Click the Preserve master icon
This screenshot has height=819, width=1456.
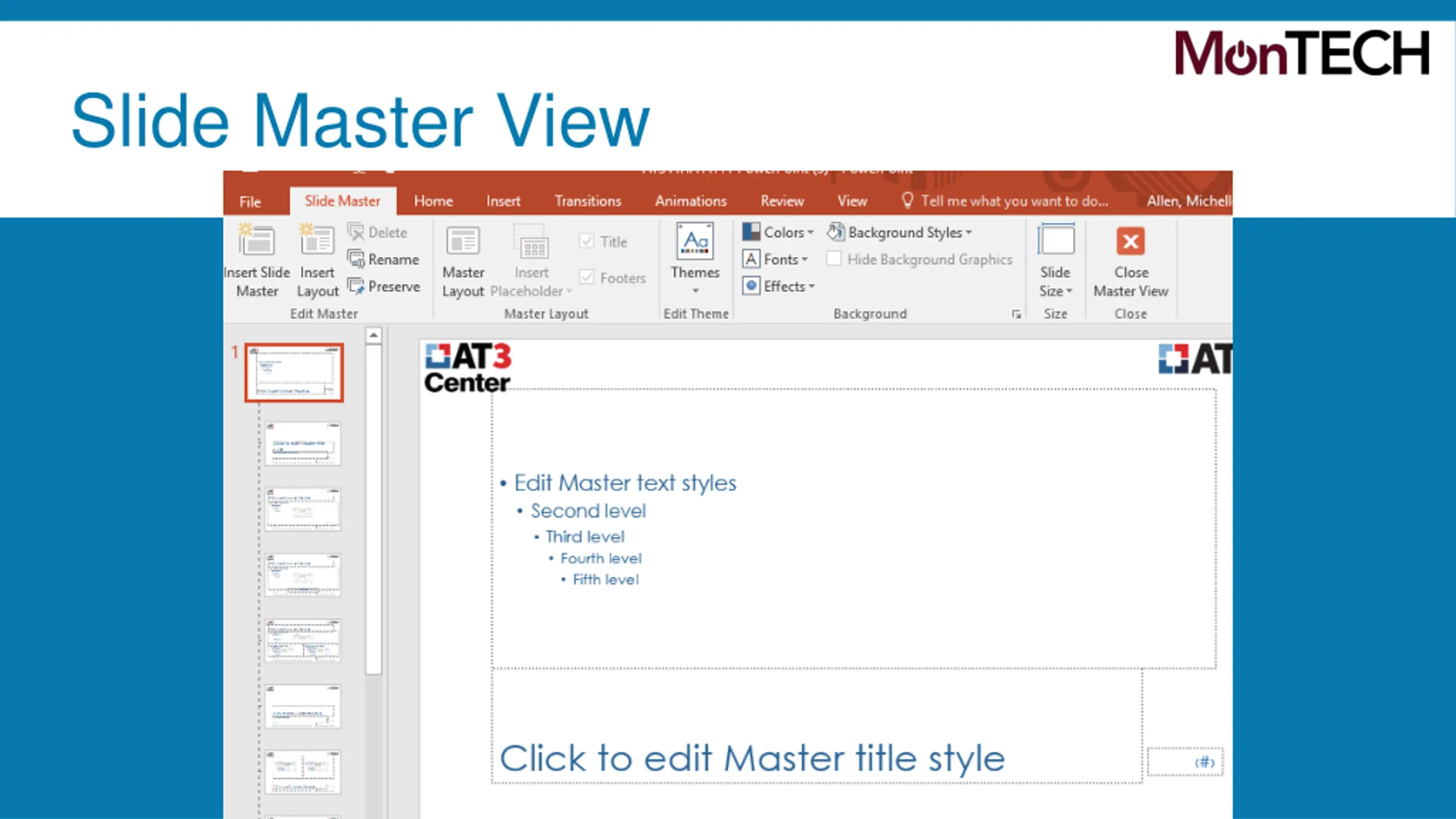coord(356,286)
